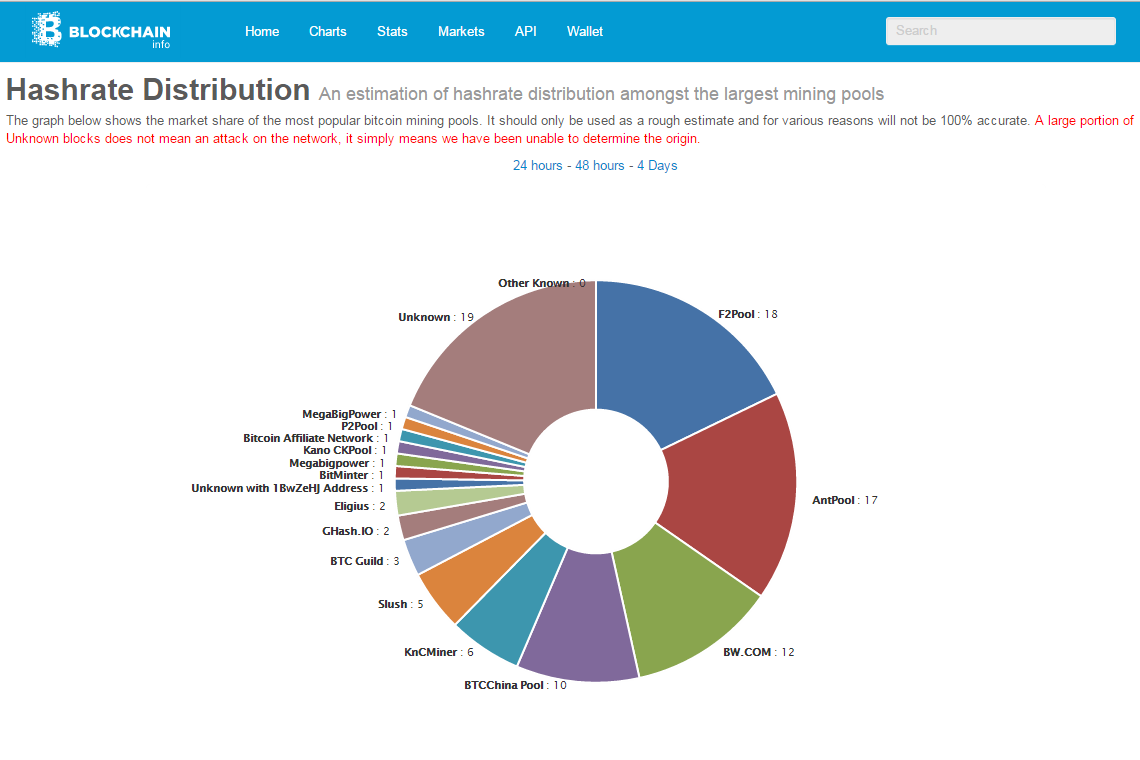Open the Stats menu item
1140x760 pixels.
[x=392, y=31]
